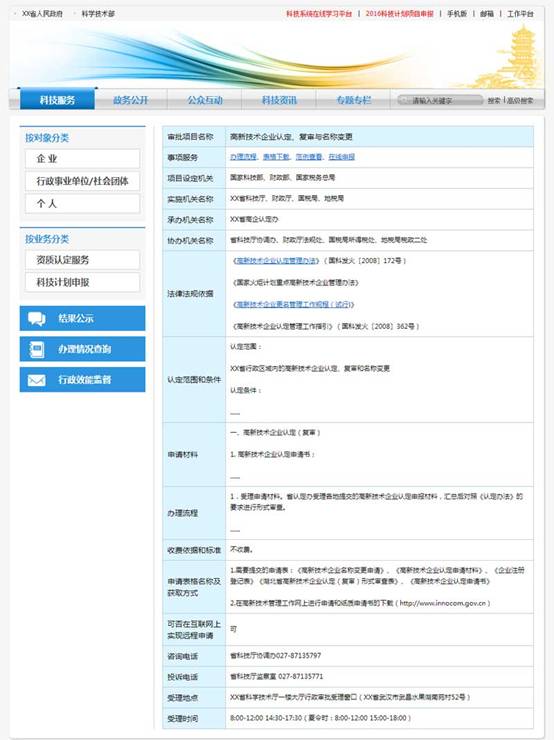Select 企业 under 按对象分类

click(x=83, y=159)
